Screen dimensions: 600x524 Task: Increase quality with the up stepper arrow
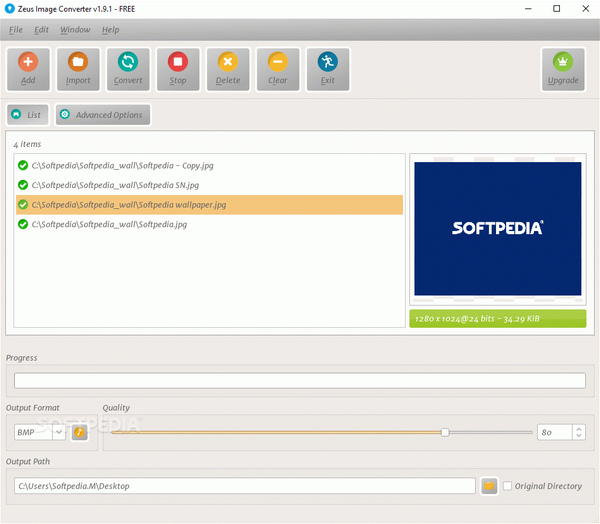point(579,429)
